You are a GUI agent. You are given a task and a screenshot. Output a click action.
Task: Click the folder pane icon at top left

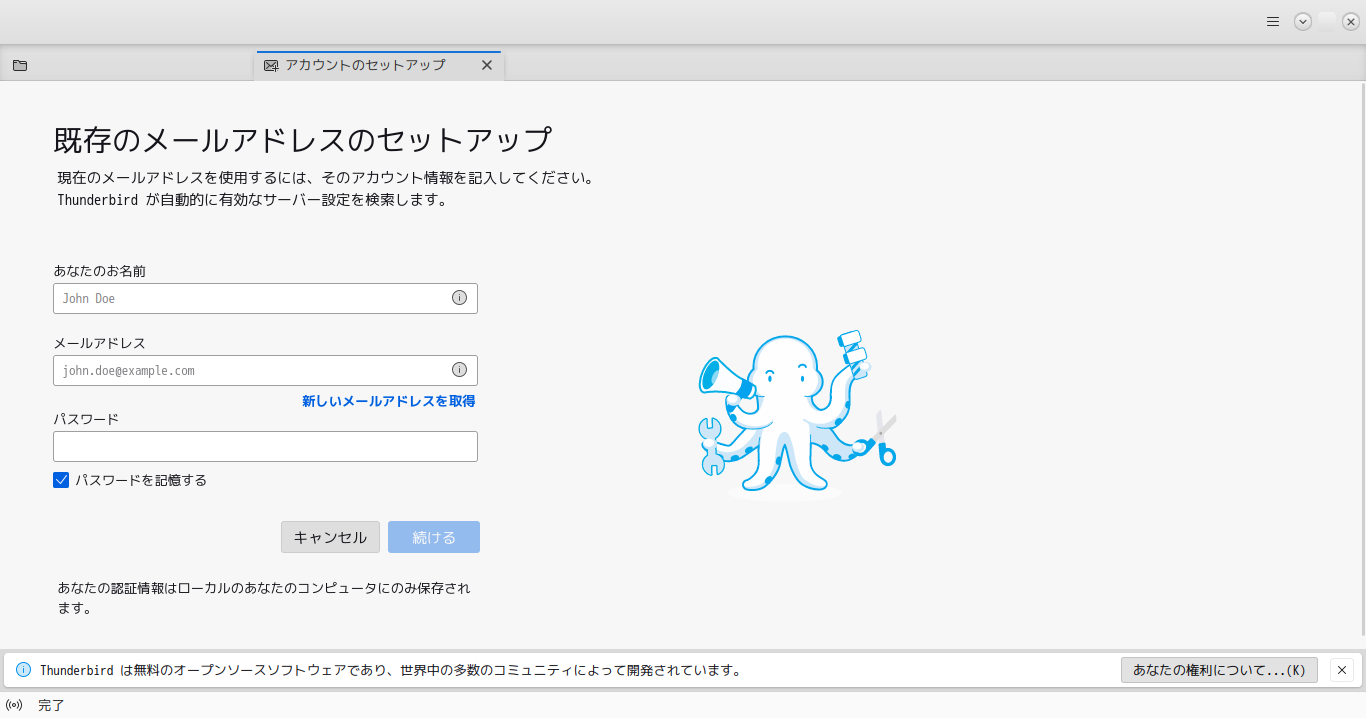20,65
